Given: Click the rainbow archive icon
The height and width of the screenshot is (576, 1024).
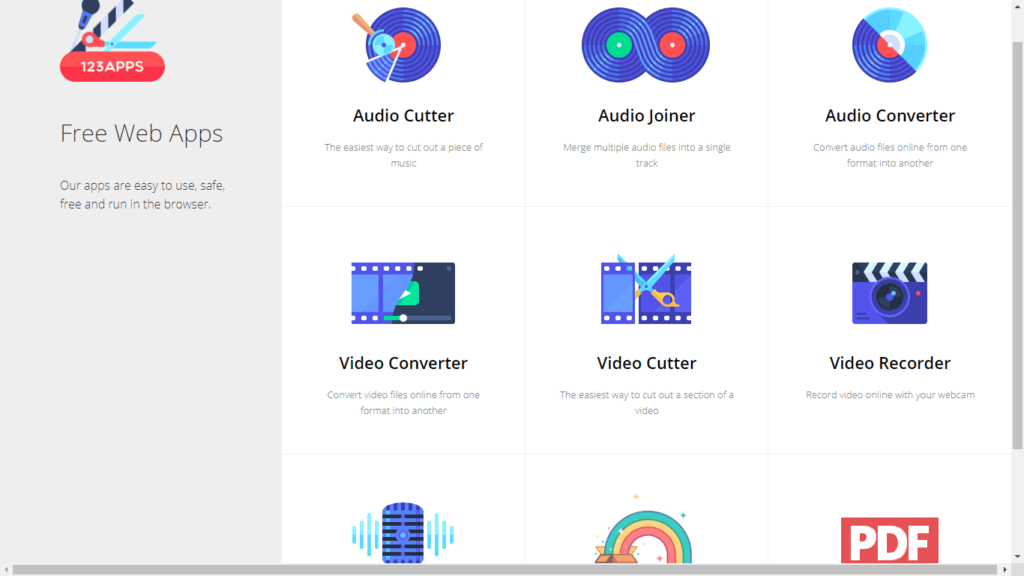Looking at the screenshot, I should [645, 529].
